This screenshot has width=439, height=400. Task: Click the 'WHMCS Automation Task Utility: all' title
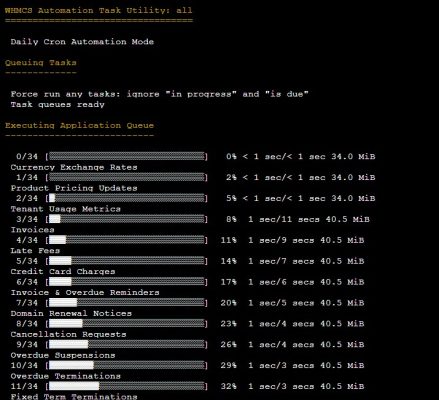click(x=99, y=10)
